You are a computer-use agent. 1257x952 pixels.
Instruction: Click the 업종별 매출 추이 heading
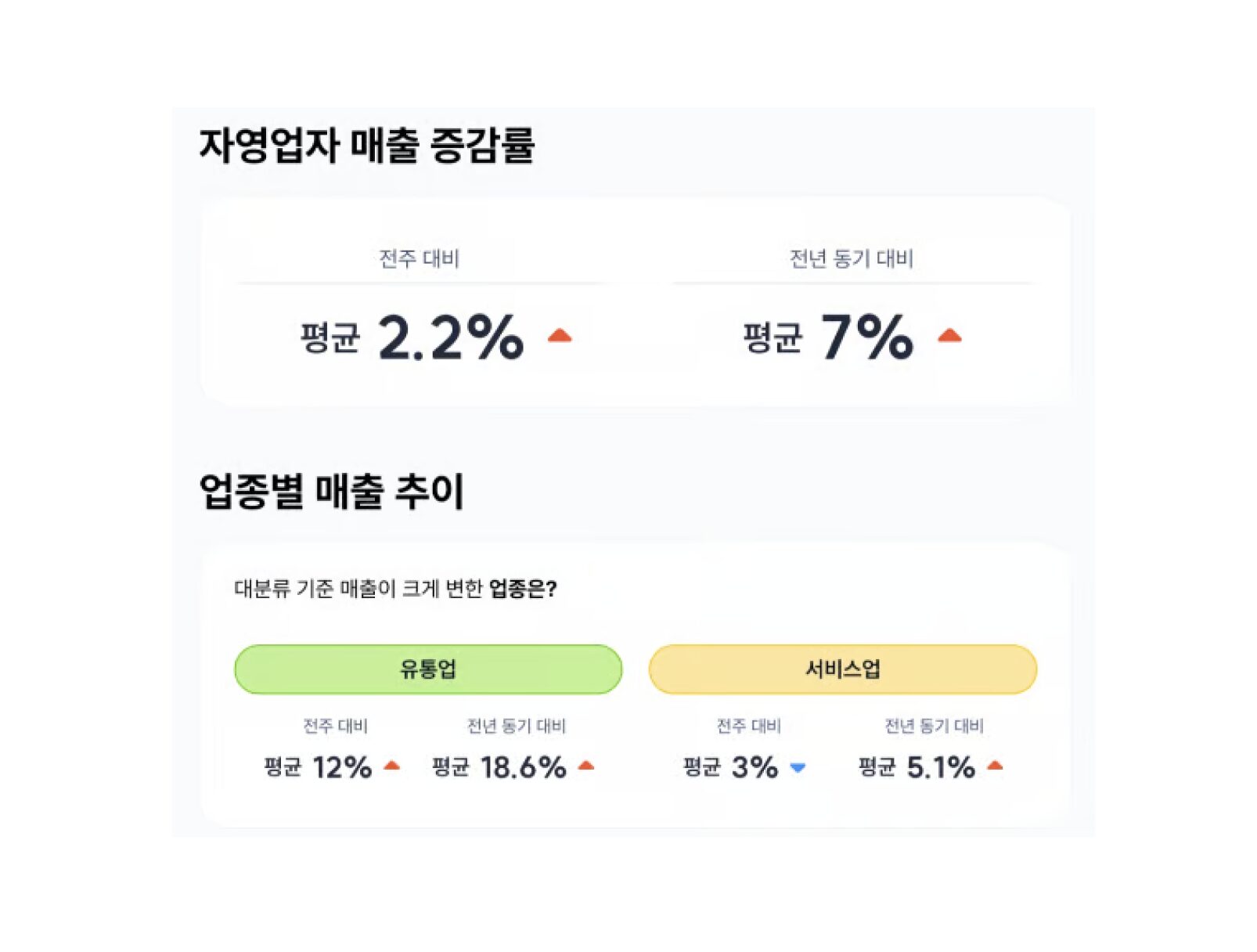tap(331, 492)
